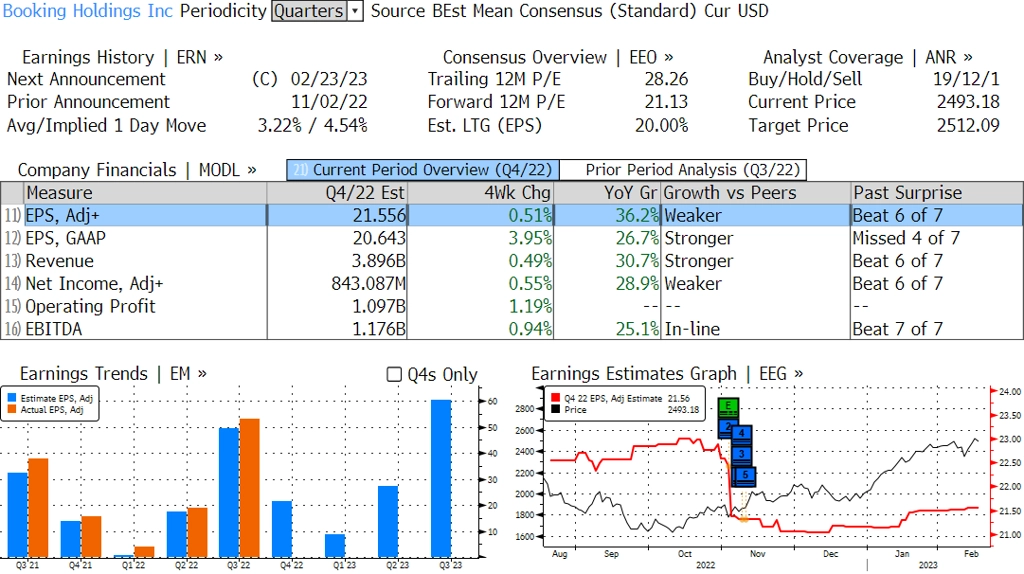The image size is (1024, 574).
Task: Select the EBITDA measure row
Action: pyautogui.click(x=512, y=329)
